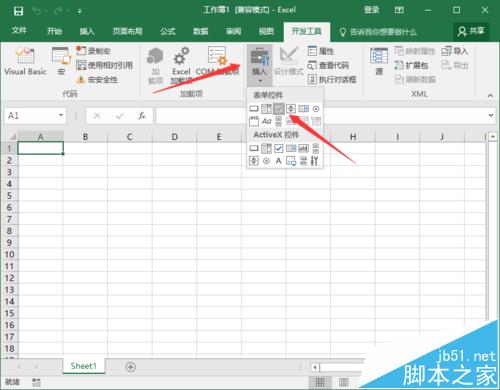Expand the 插入 (Insert) controls dropdown

260,65
